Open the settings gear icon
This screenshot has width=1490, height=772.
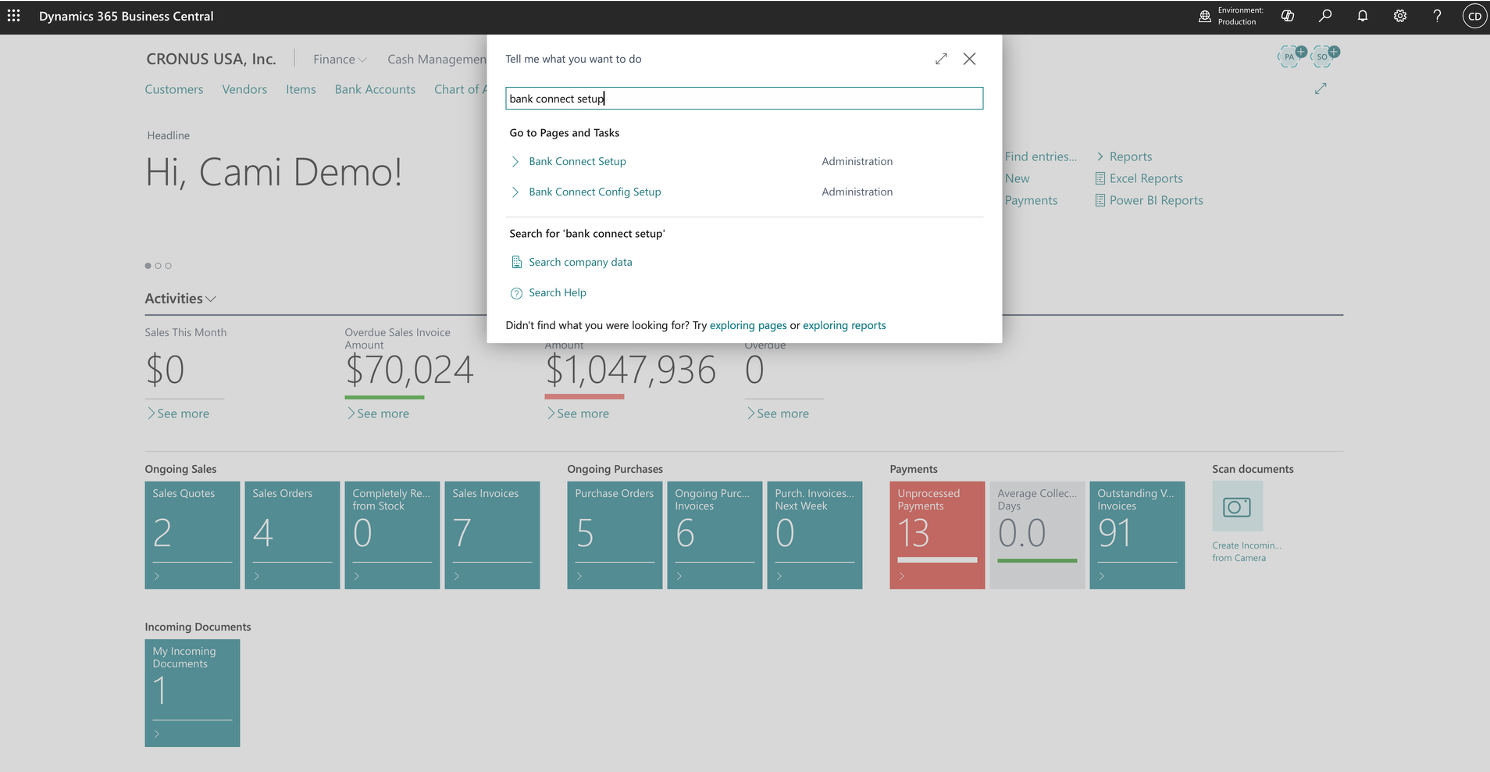click(x=1400, y=16)
